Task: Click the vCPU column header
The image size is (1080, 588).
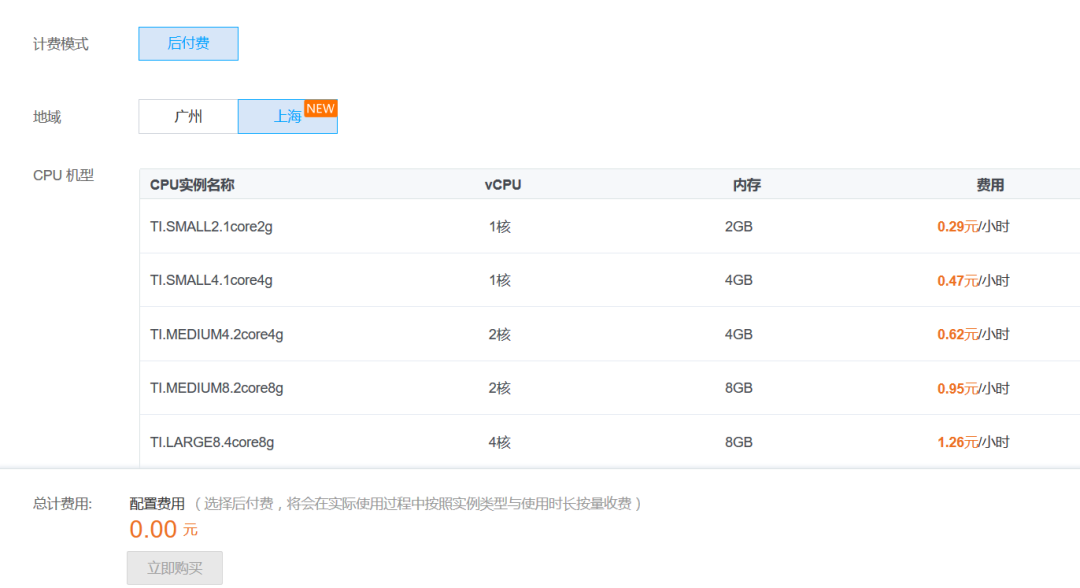Action: (x=503, y=185)
